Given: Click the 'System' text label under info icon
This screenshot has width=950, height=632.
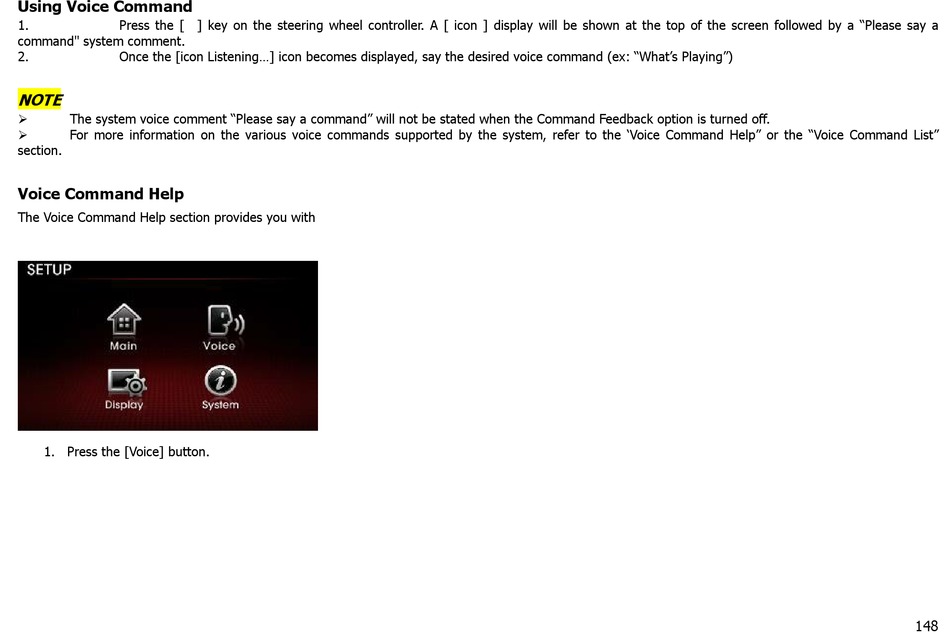Looking at the screenshot, I should [x=220, y=405].
